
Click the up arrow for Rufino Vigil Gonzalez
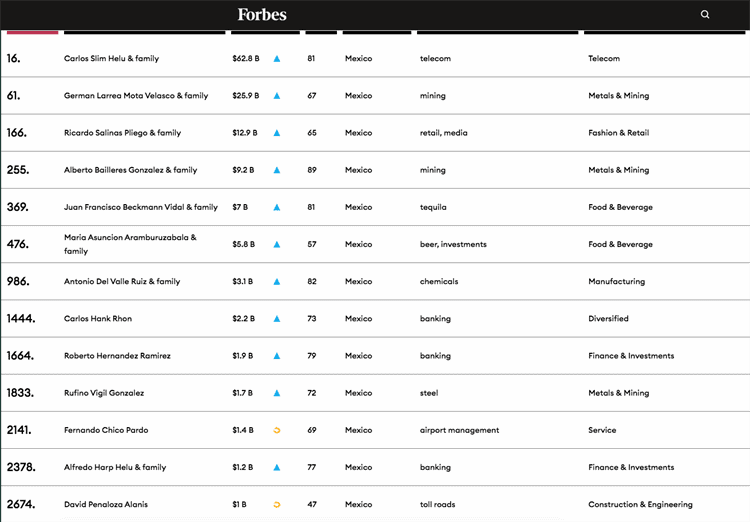click(x=277, y=393)
